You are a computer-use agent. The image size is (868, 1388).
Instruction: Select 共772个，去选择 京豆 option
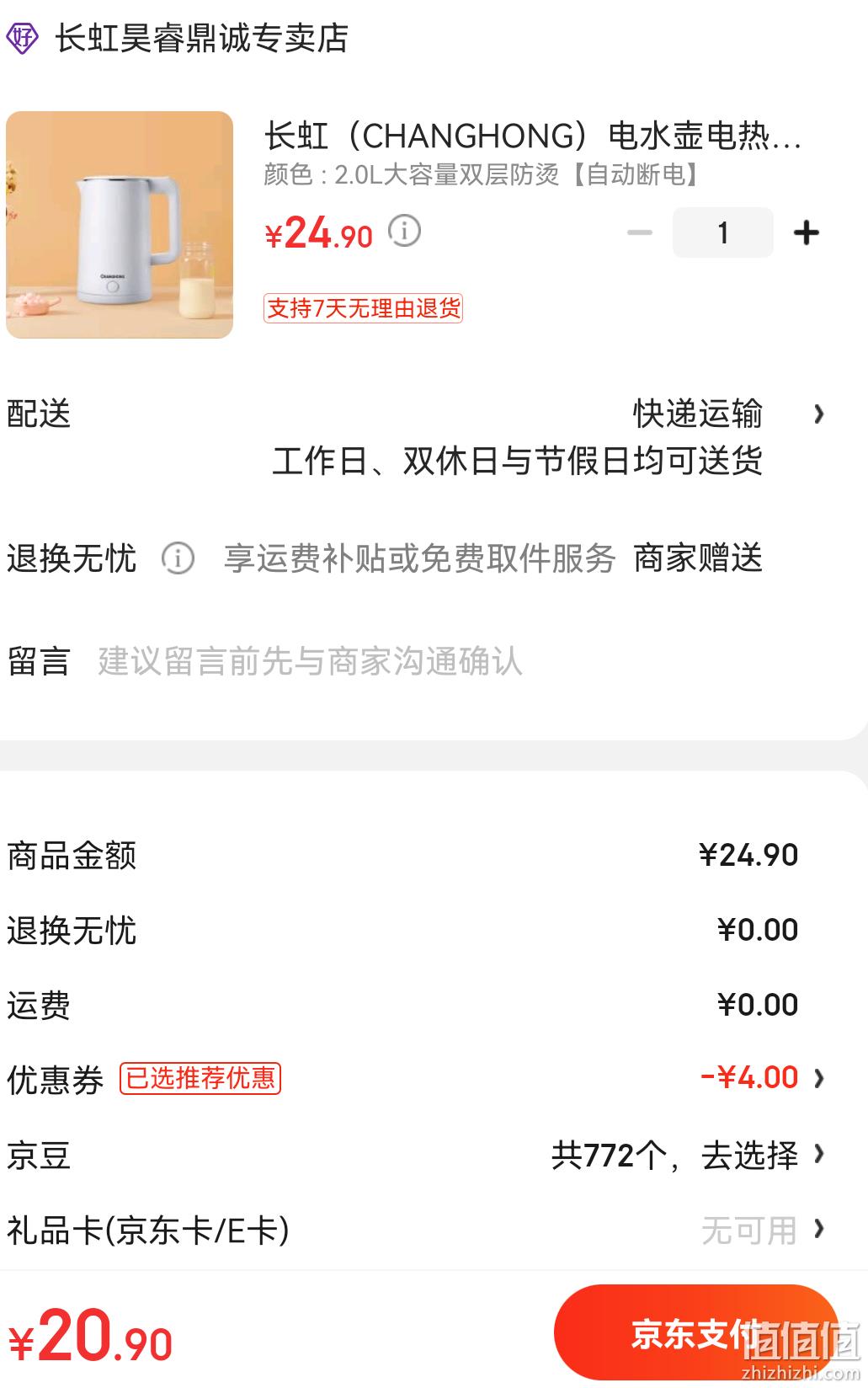click(674, 1155)
